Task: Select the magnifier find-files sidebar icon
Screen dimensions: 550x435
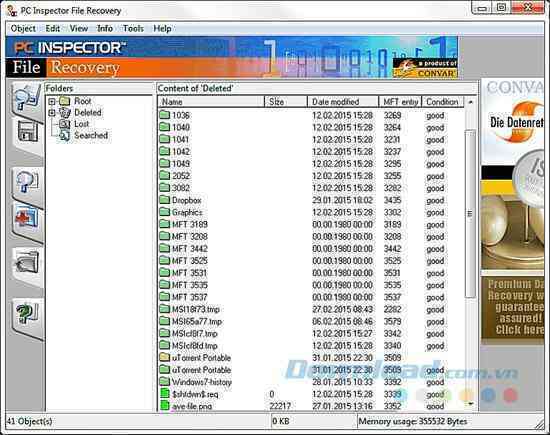Action: [26, 181]
